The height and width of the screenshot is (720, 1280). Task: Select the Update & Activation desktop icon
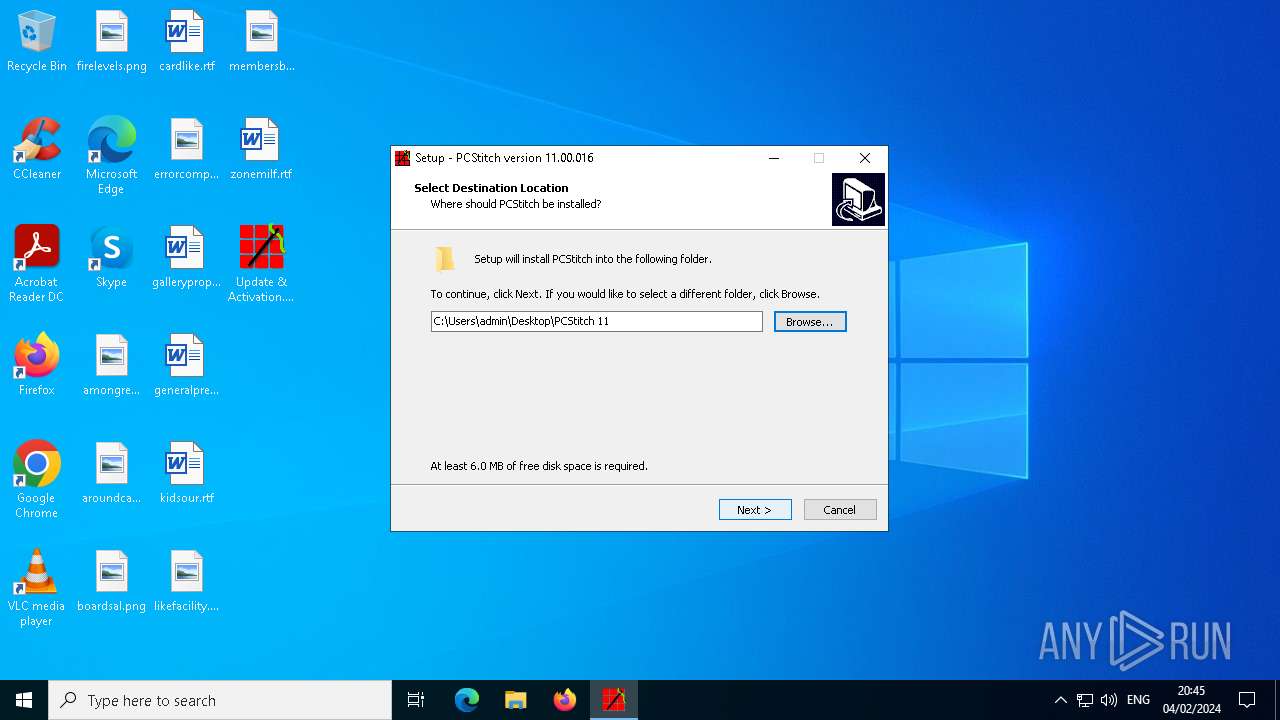pos(261,264)
